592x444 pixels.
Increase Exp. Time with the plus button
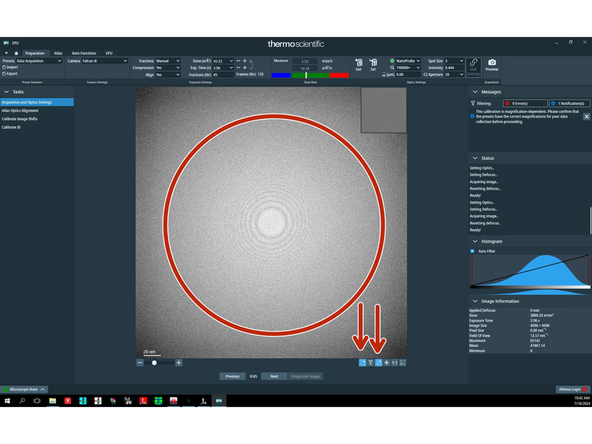[245, 68]
